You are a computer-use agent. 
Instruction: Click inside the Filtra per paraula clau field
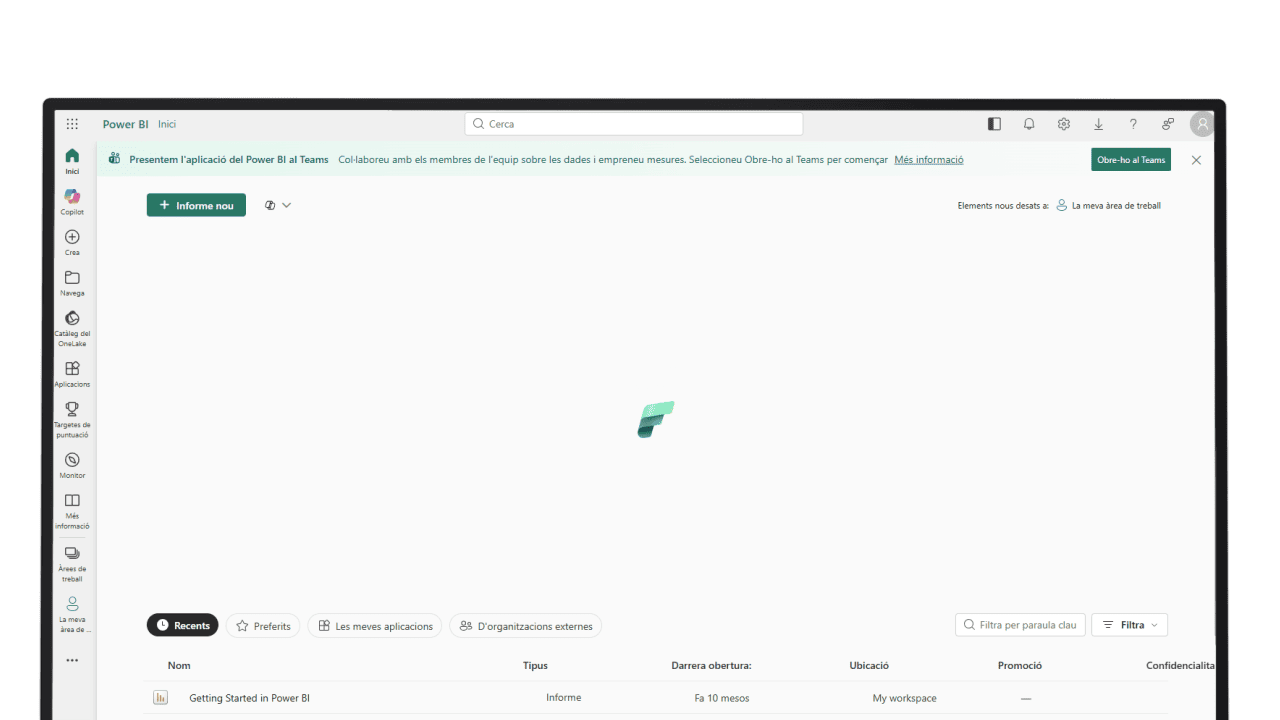coord(1020,625)
